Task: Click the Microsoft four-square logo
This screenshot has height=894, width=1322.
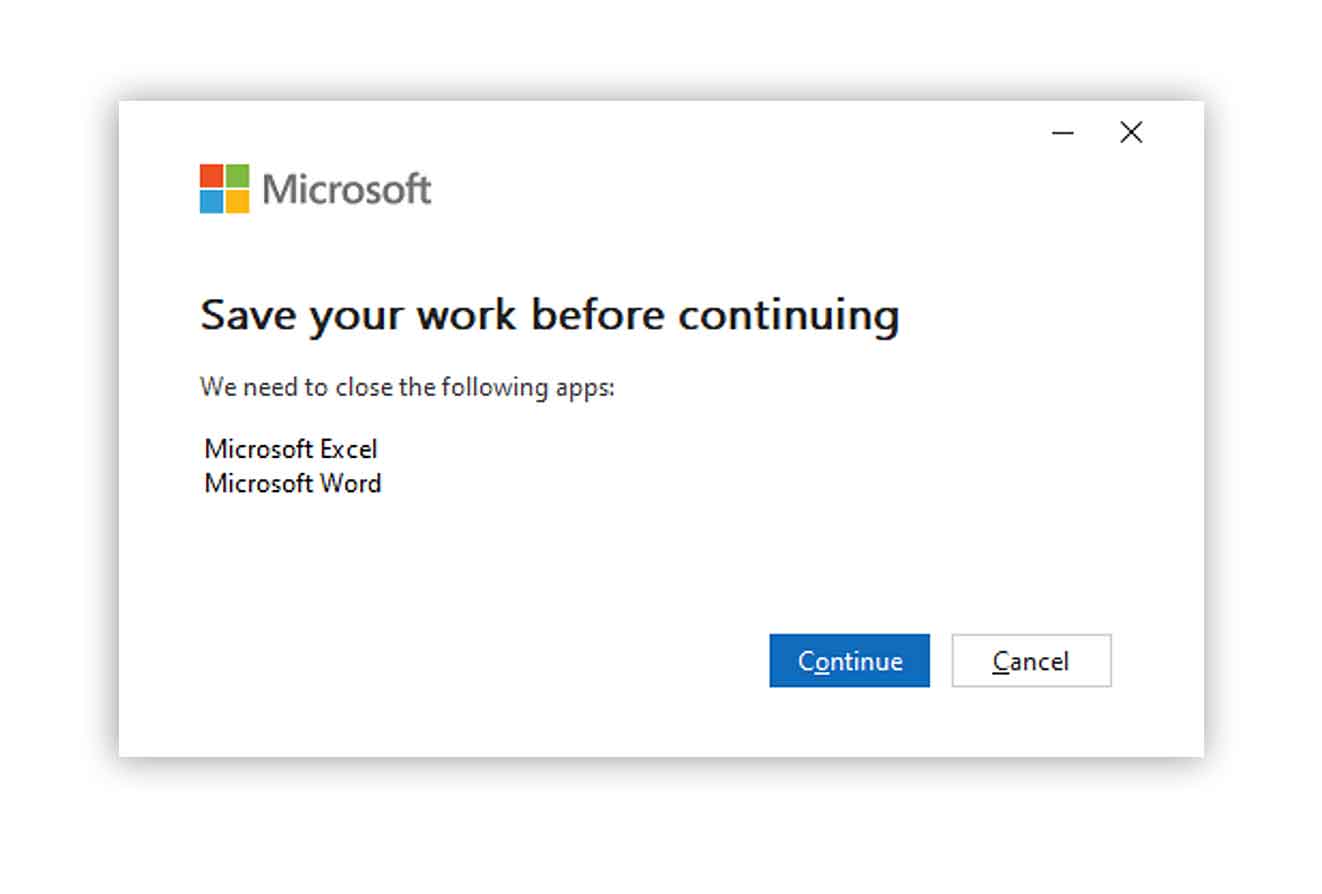Action: (224, 189)
